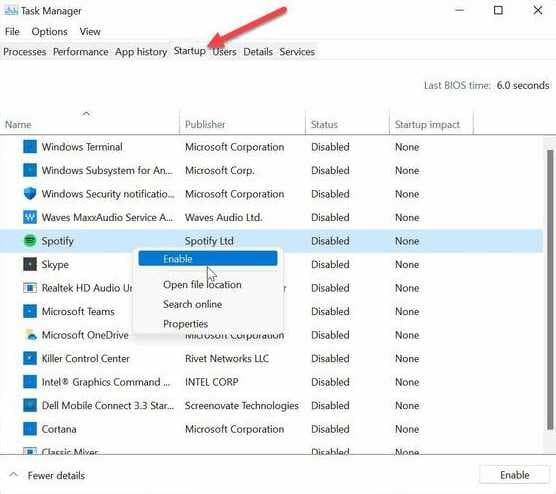Select Dell Mobile Connect 3.3 Star... entry
This screenshot has width=556, height=494.
tap(108, 405)
